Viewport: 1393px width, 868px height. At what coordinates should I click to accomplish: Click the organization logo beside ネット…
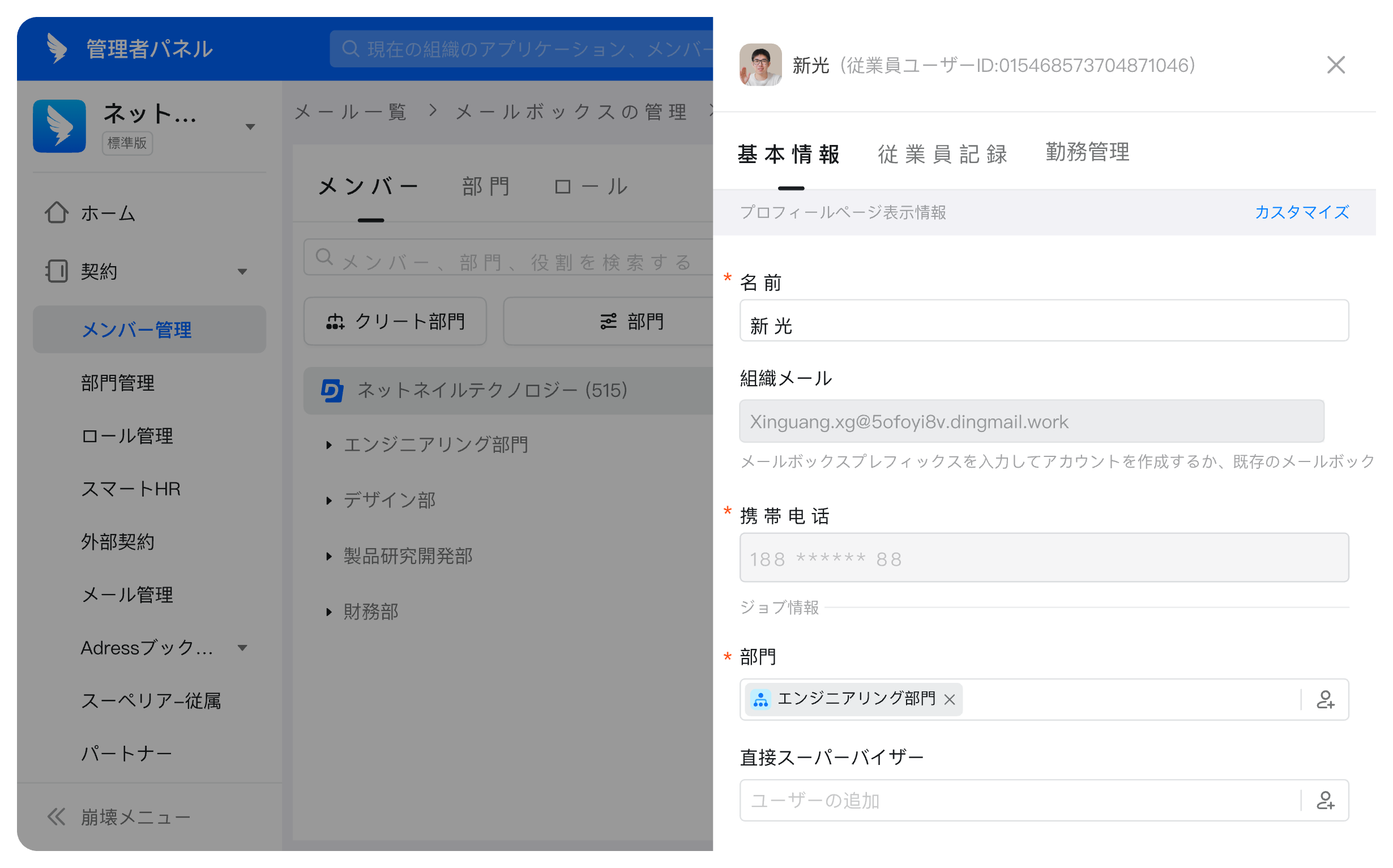59,127
